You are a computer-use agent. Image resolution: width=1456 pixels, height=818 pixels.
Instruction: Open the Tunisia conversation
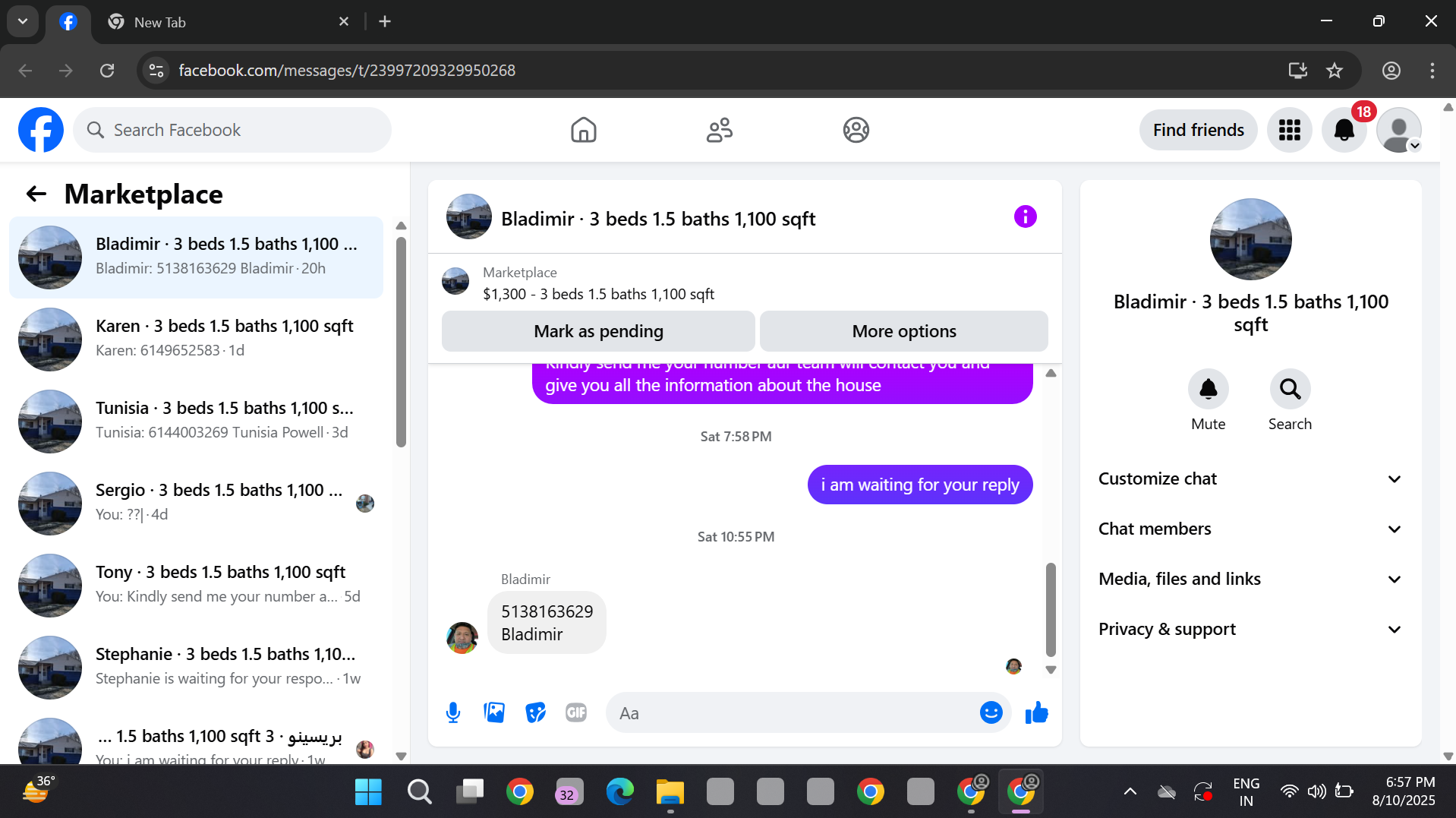point(196,421)
